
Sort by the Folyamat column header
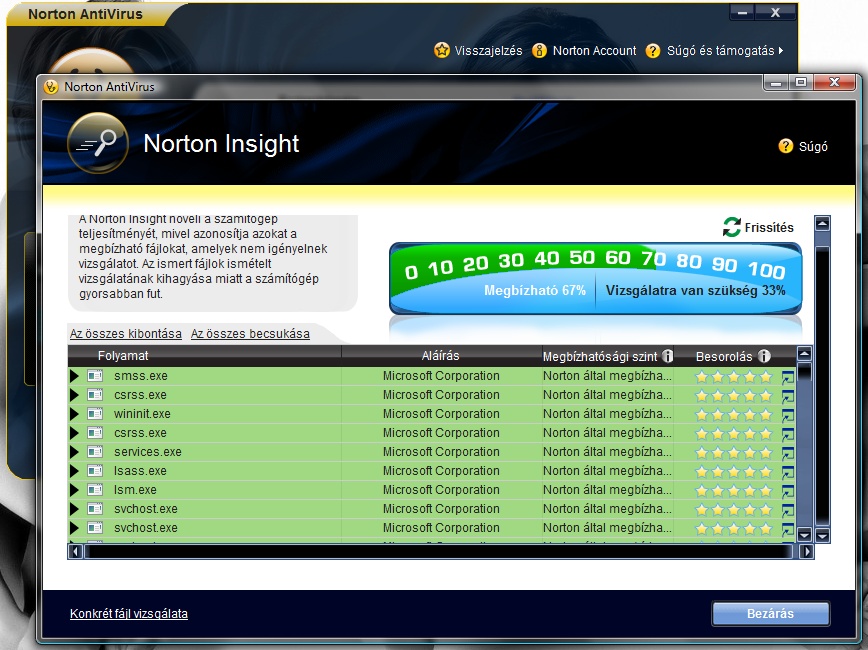pos(123,356)
